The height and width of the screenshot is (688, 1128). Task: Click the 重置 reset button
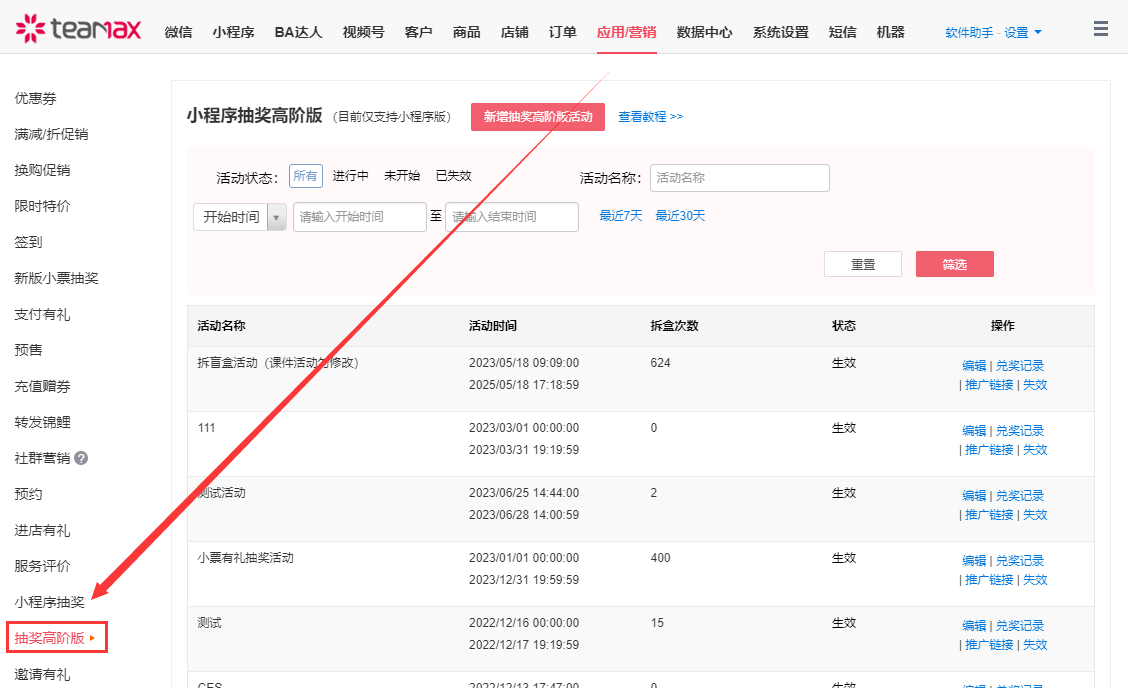(863, 264)
